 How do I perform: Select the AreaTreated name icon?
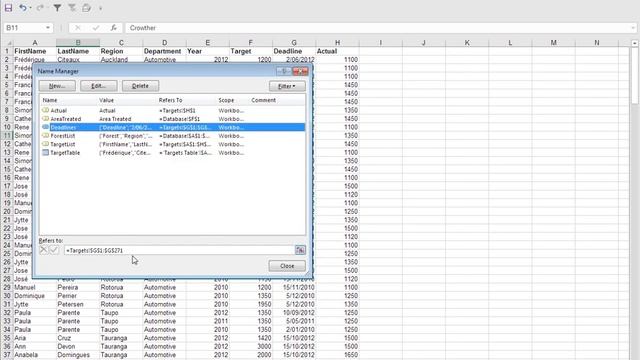(x=45, y=119)
